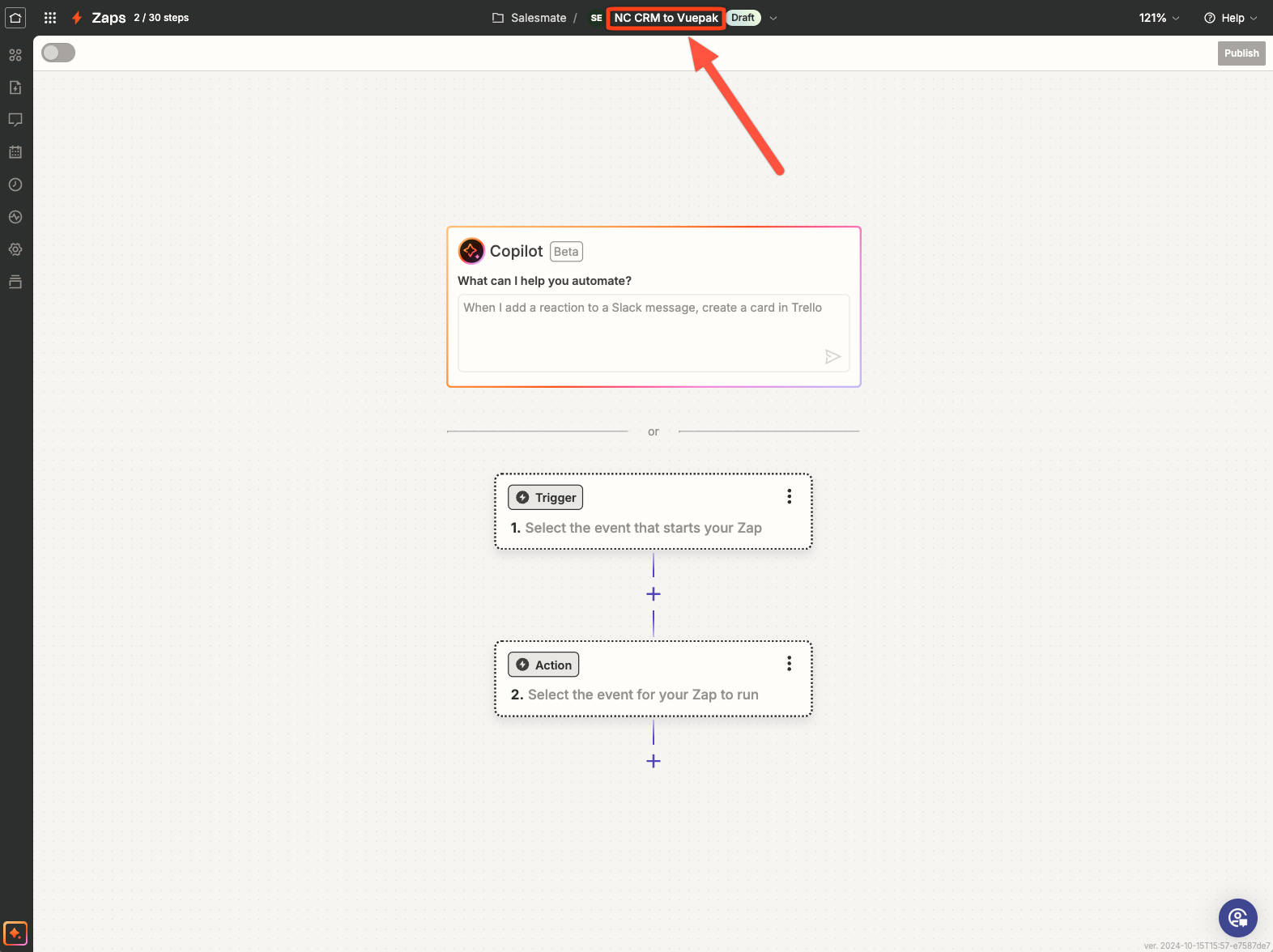Screen dimensions: 1273x952
Task: Click the Publish button
Action: [x=1241, y=53]
